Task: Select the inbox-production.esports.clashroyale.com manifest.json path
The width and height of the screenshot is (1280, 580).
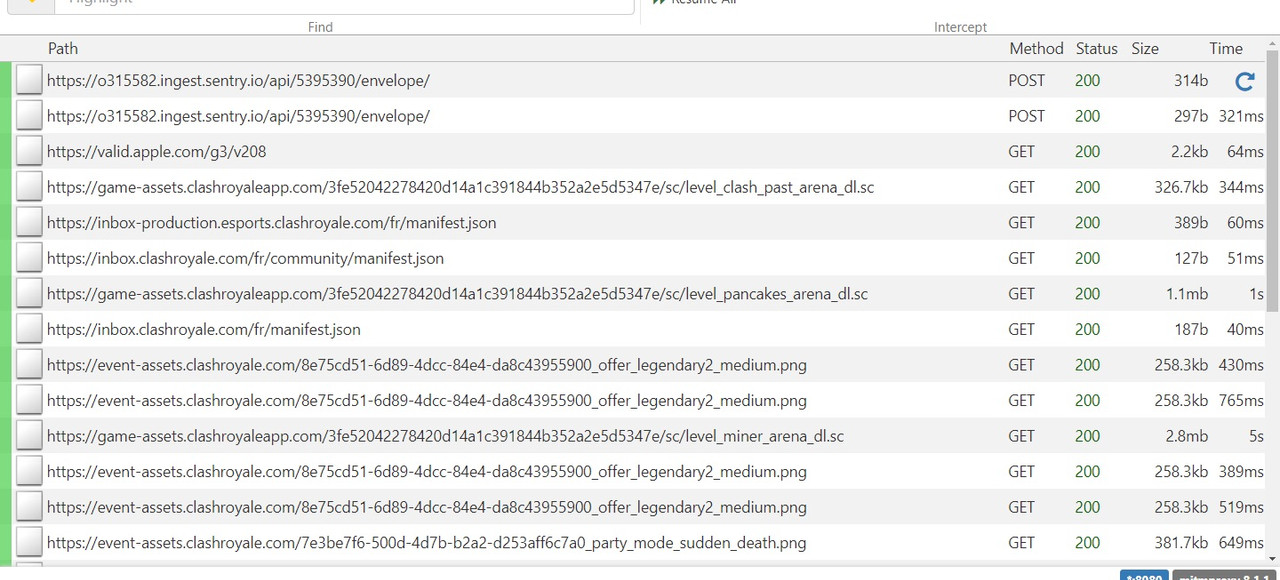Action: pyautogui.click(x=271, y=223)
